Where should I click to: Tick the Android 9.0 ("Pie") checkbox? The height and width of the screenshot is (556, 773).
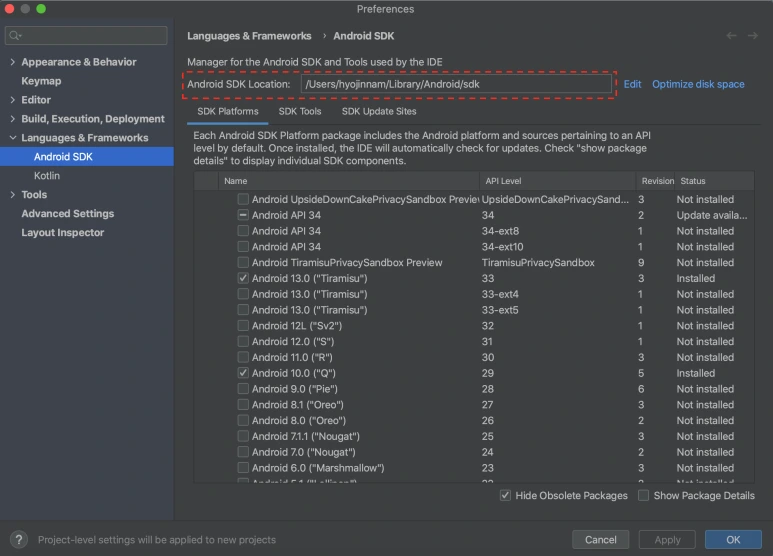[x=243, y=389]
